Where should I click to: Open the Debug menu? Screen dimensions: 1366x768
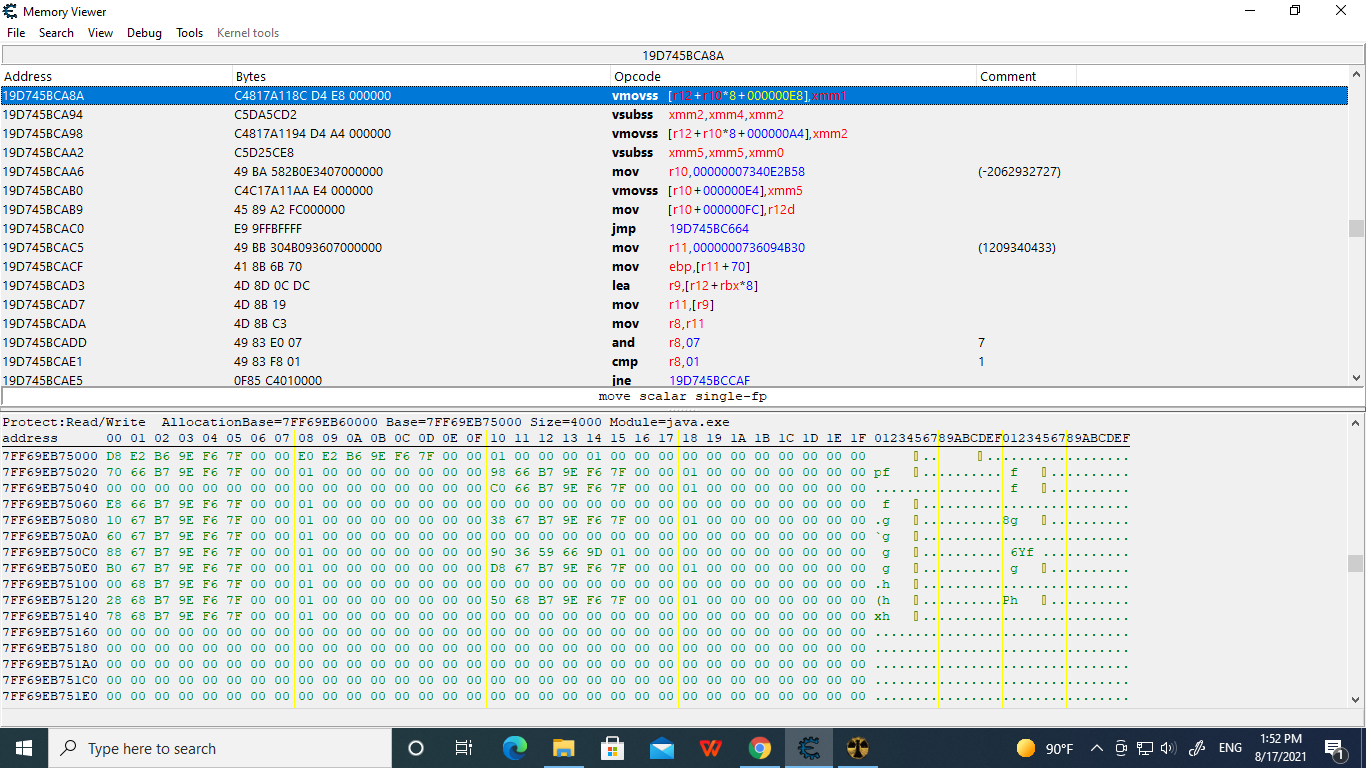coord(144,32)
